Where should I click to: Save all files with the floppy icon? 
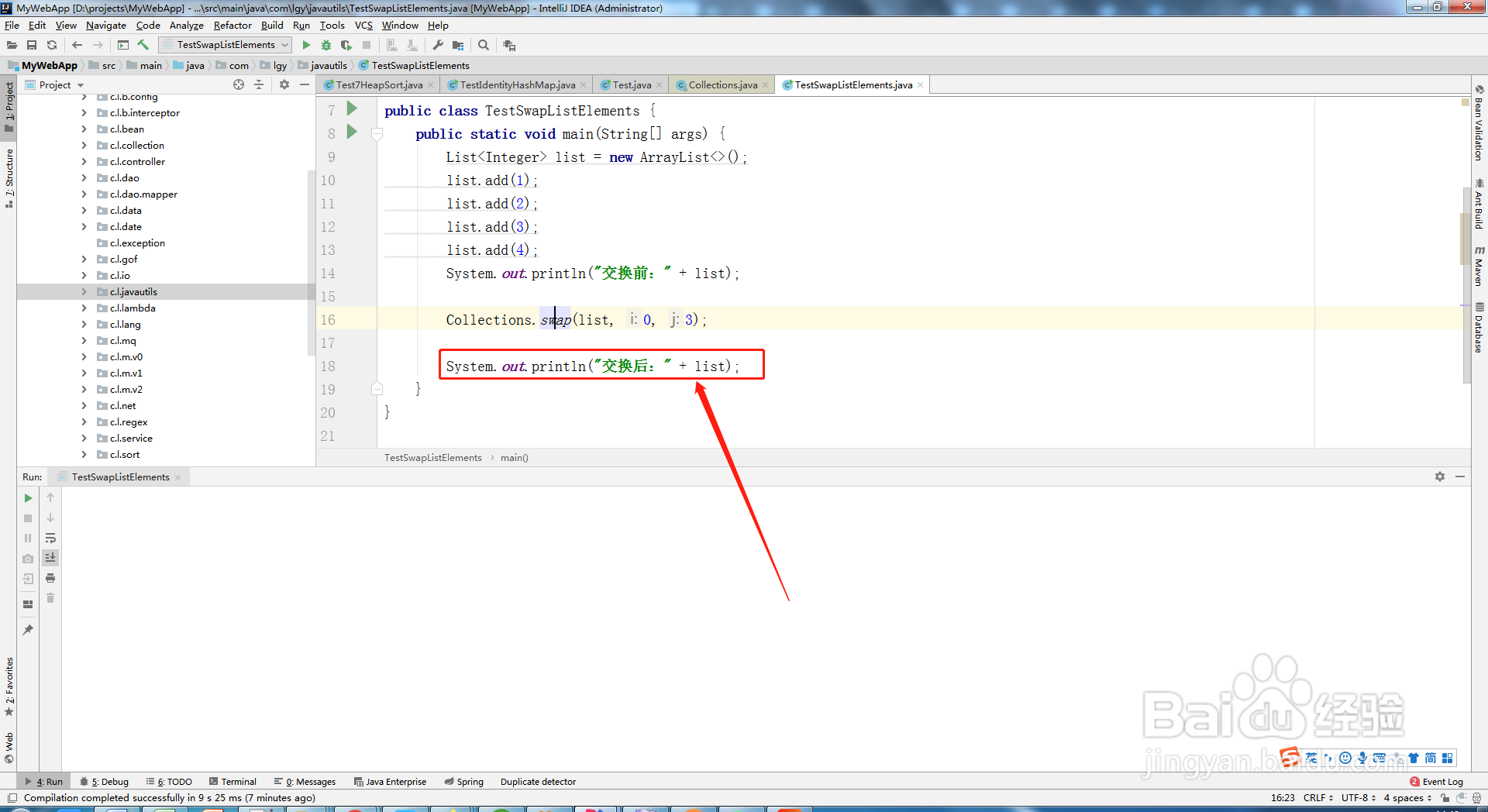point(32,45)
